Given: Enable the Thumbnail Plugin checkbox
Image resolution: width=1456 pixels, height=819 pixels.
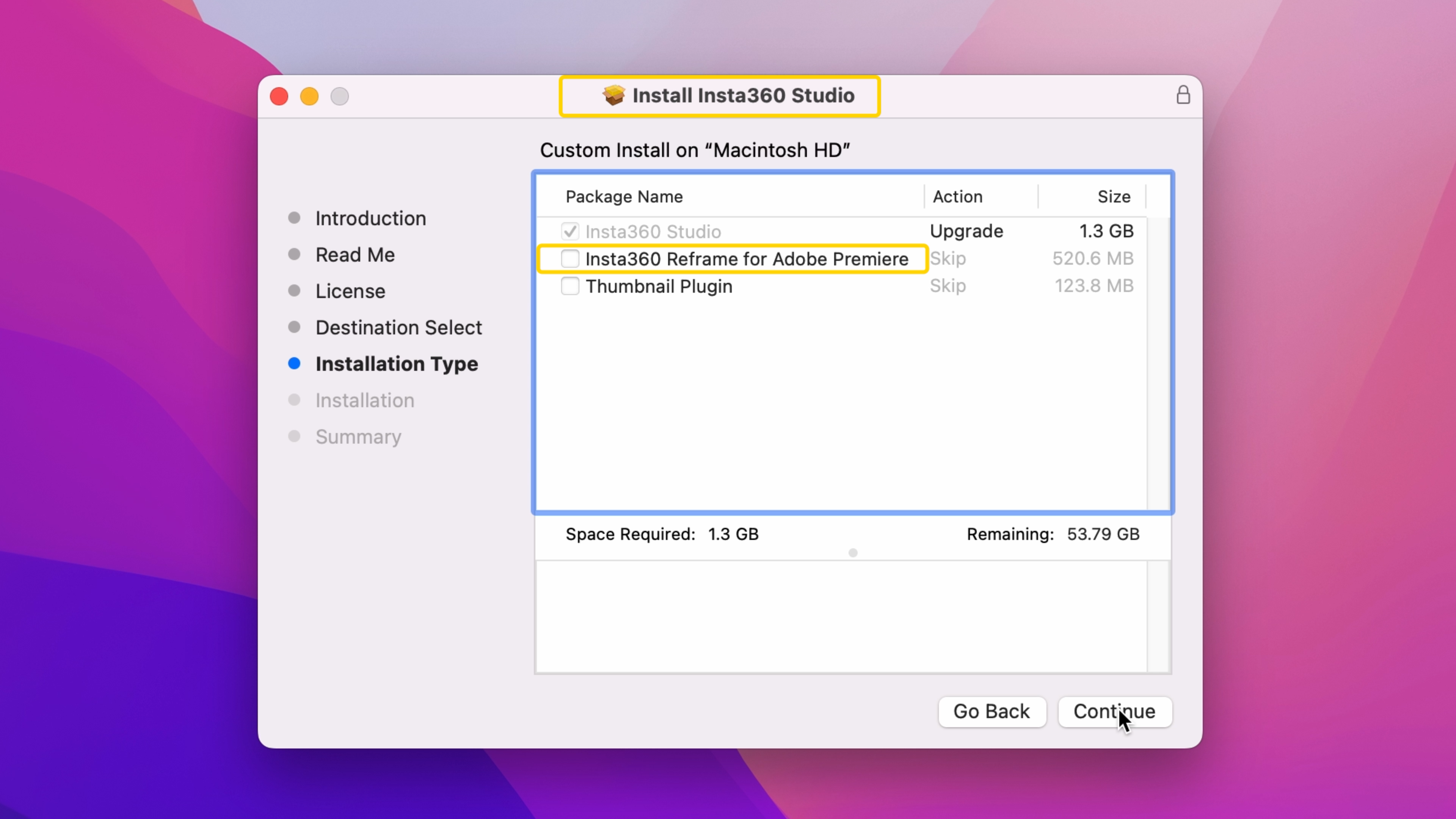Looking at the screenshot, I should tap(570, 286).
